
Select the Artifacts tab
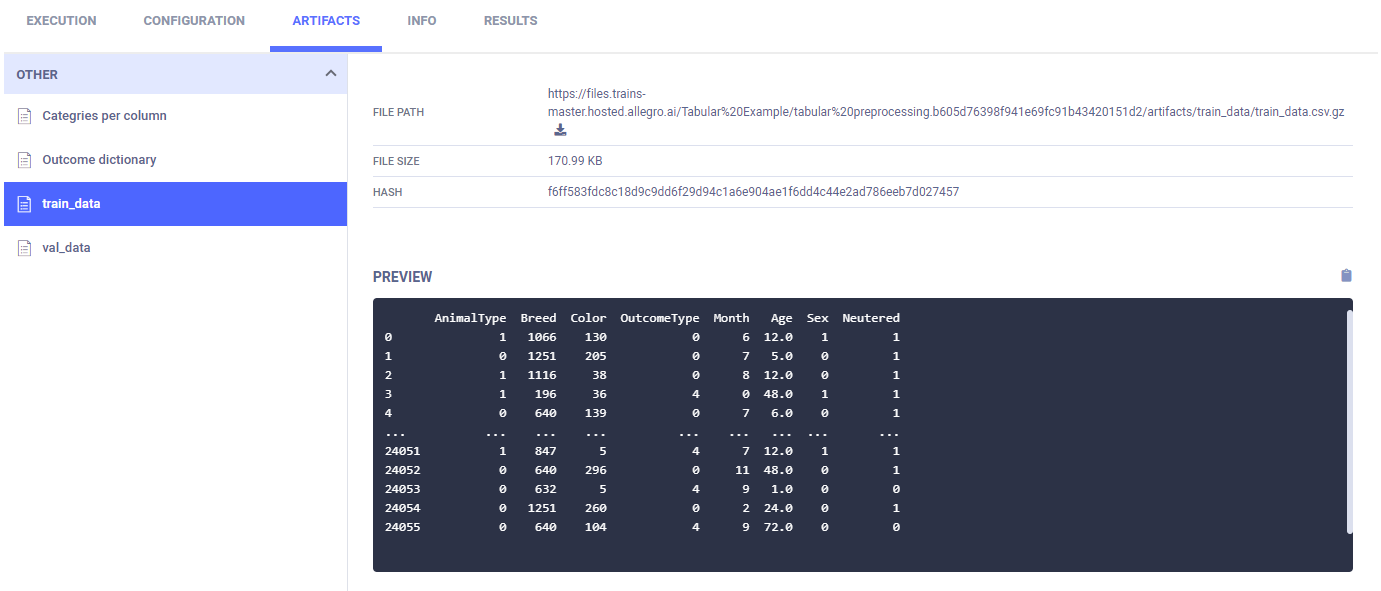[326, 21]
